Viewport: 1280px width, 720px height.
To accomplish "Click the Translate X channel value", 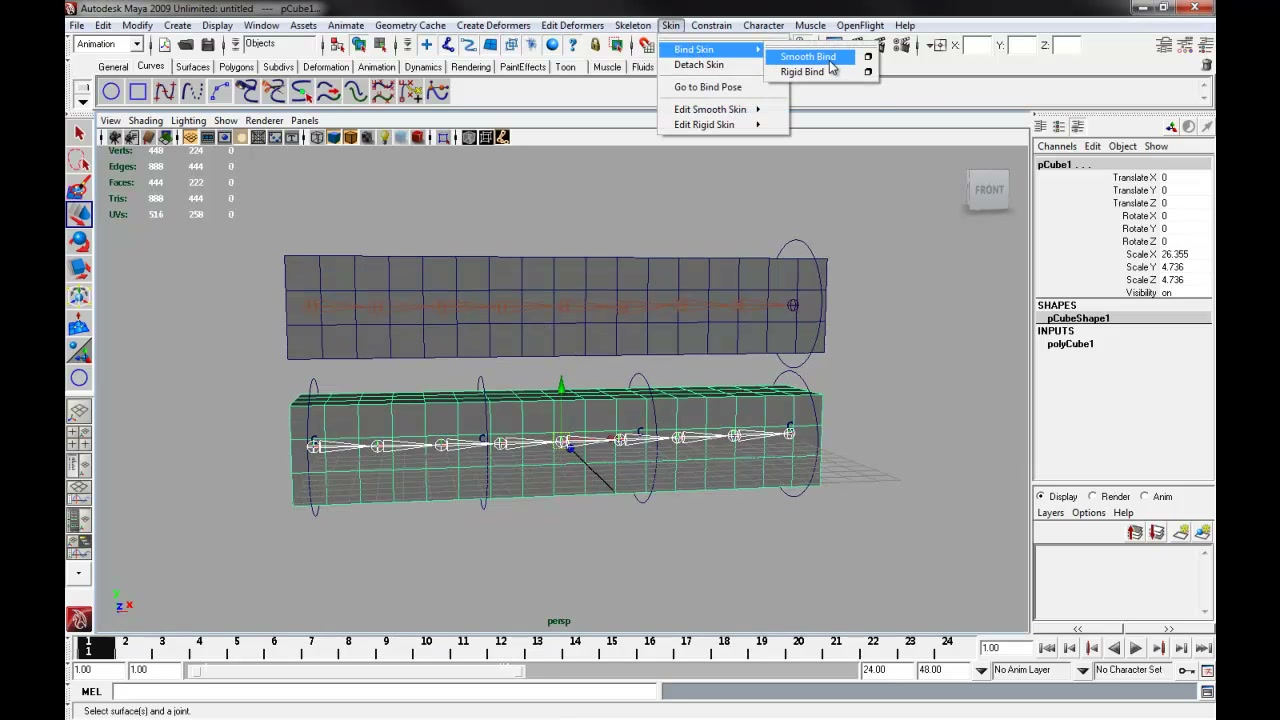I will pyautogui.click(x=1185, y=178).
